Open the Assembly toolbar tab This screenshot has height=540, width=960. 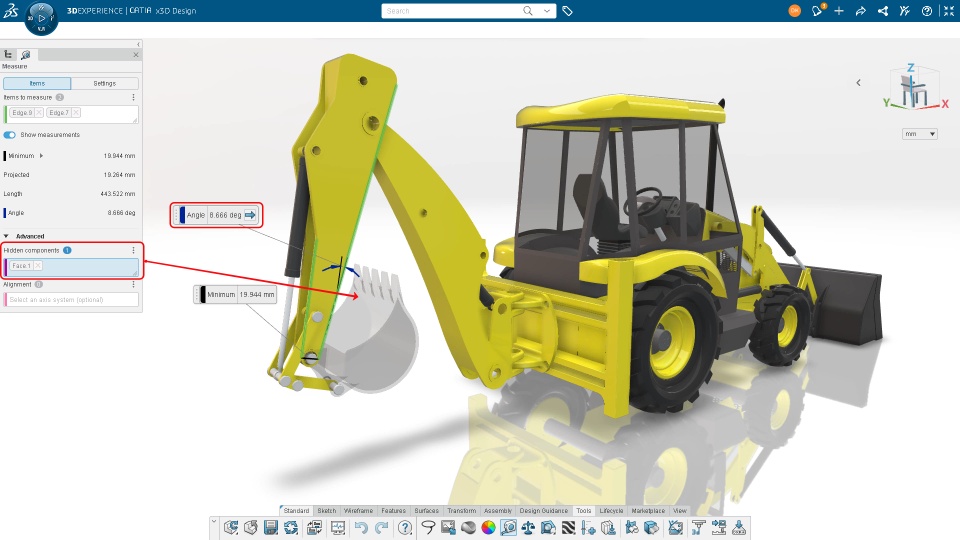[x=498, y=511]
